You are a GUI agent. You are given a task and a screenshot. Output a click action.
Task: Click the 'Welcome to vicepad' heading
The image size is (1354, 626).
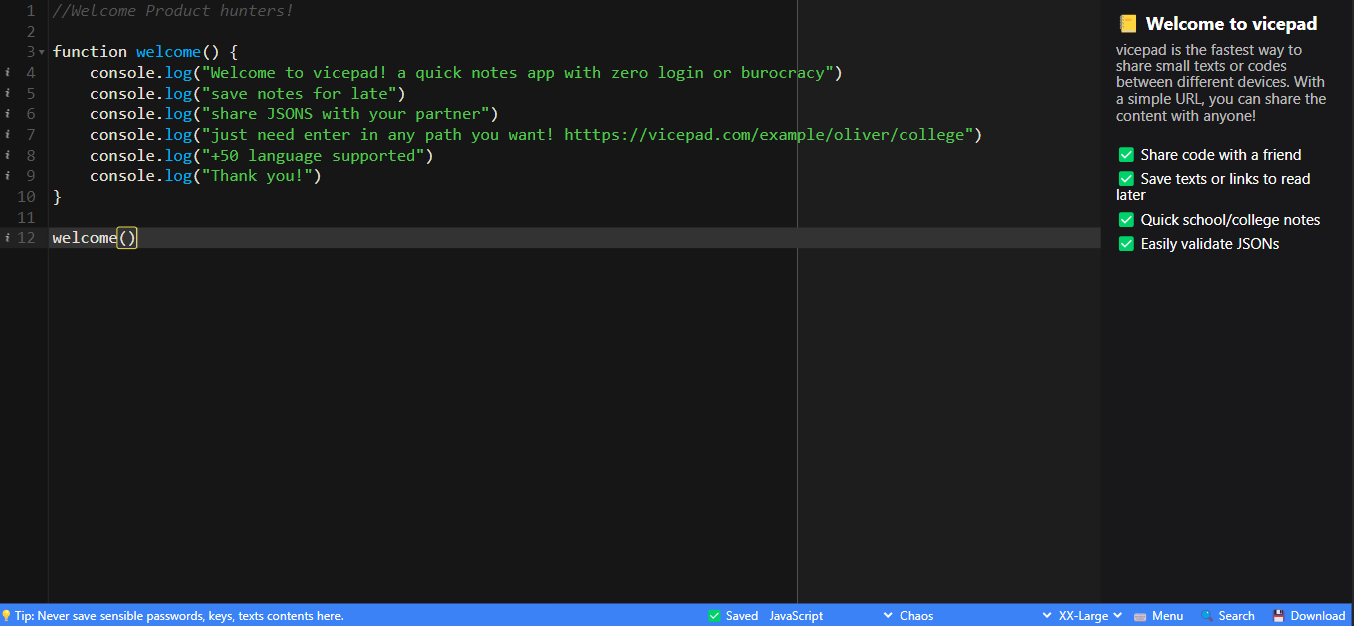[1231, 24]
